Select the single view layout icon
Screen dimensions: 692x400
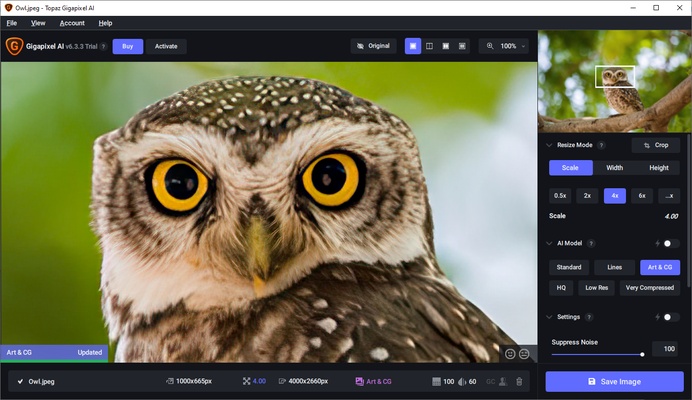click(413, 46)
